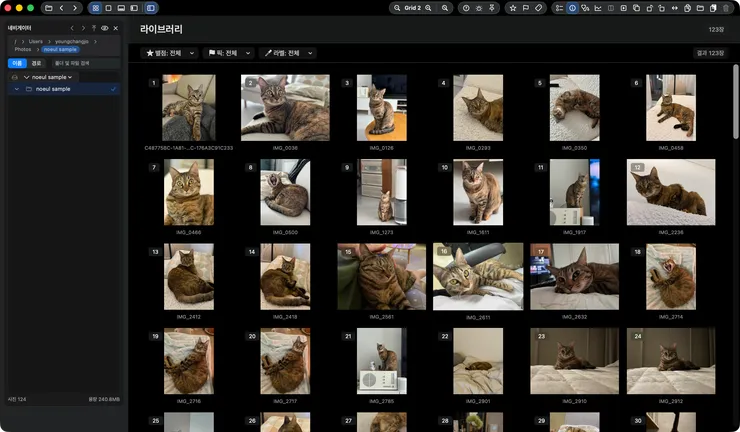This screenshot has height=432, width=740.
Task: Select thumbnail IMG_2236
Action: [x=671, y=192]
